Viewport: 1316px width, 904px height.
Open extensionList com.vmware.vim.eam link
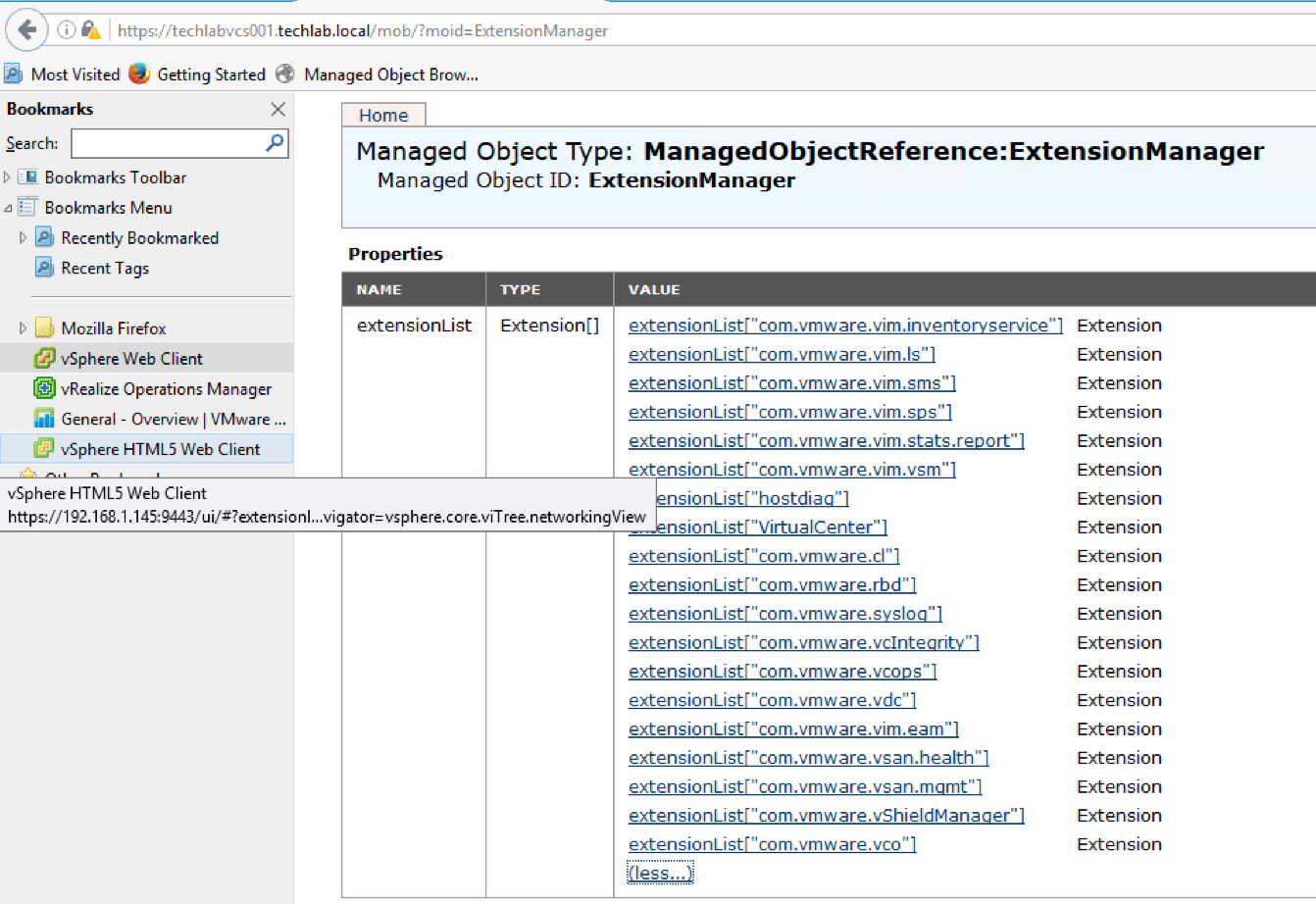click(793, 729)
